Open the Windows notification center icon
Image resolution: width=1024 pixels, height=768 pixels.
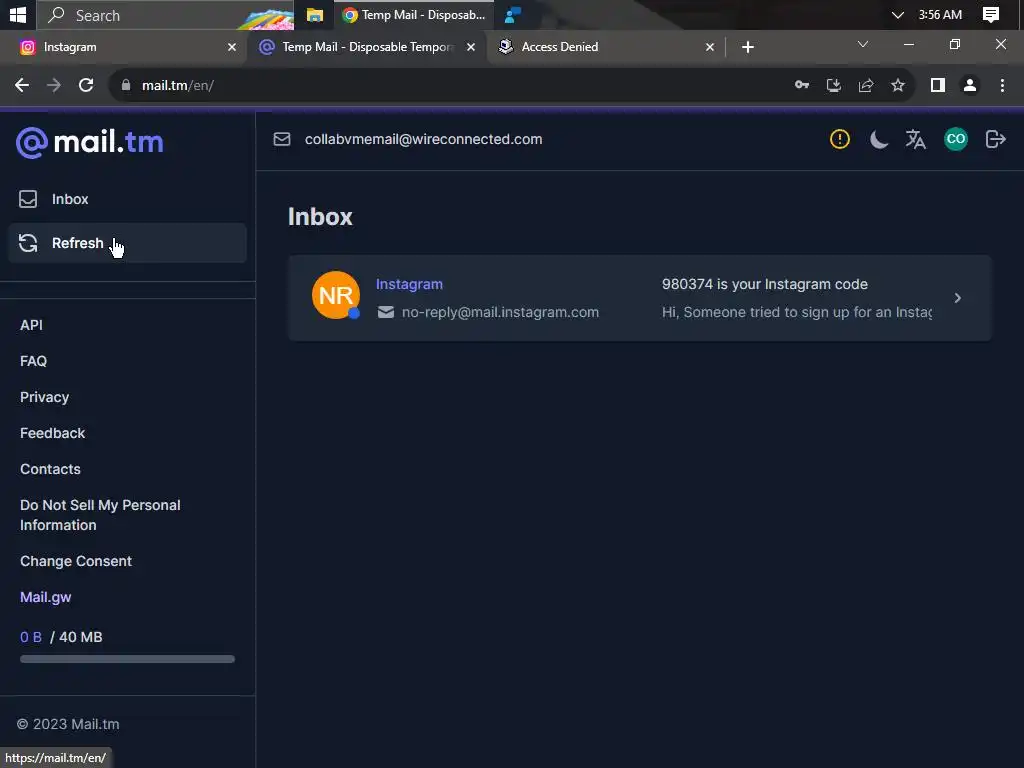(991, 14)
